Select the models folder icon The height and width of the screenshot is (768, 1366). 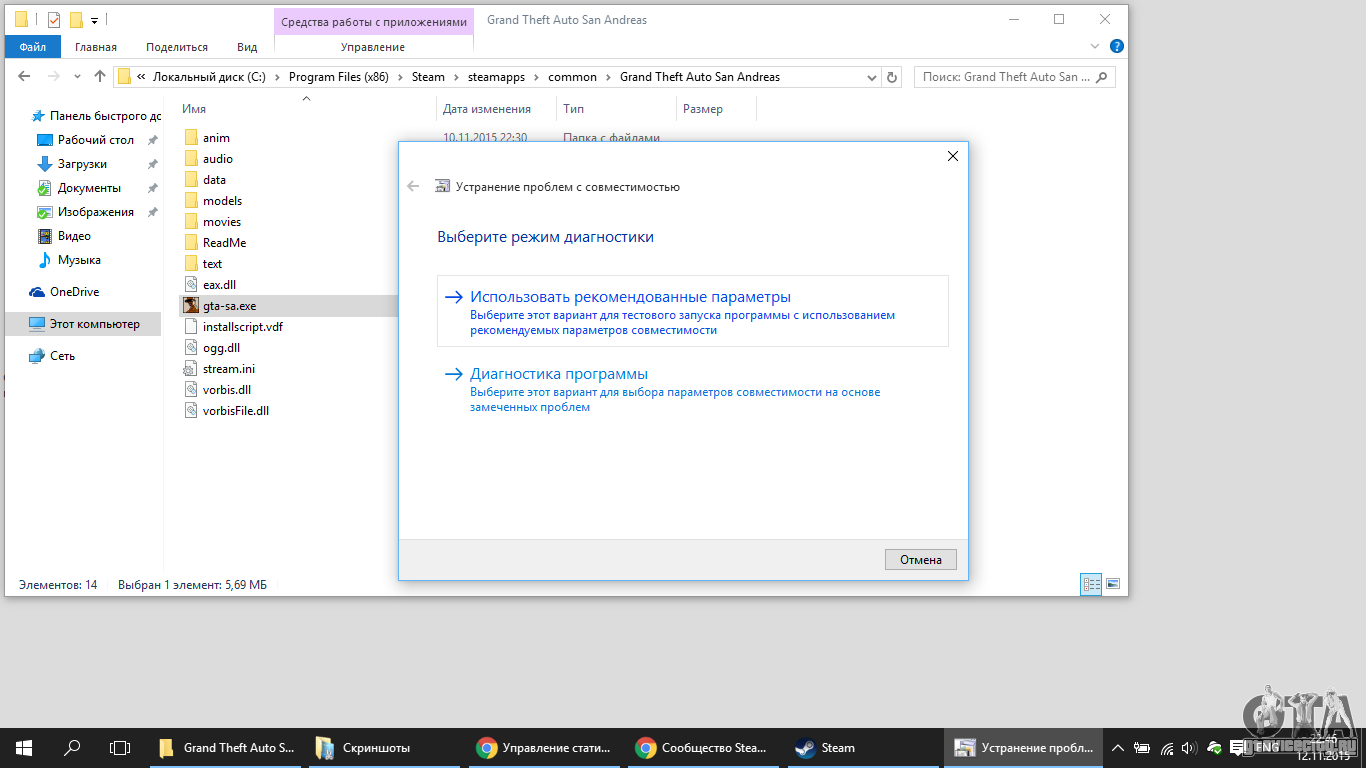[x=192, y=201]
